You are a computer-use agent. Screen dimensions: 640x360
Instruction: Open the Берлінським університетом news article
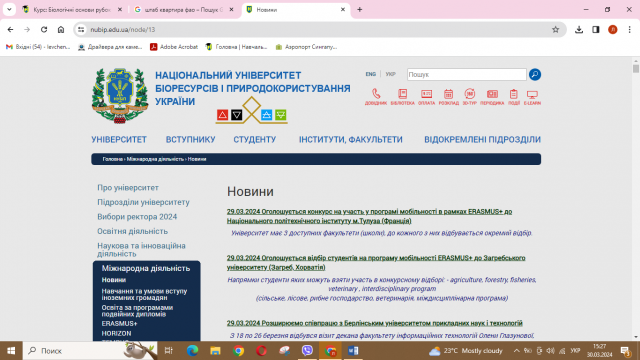[x=375, y=323]
